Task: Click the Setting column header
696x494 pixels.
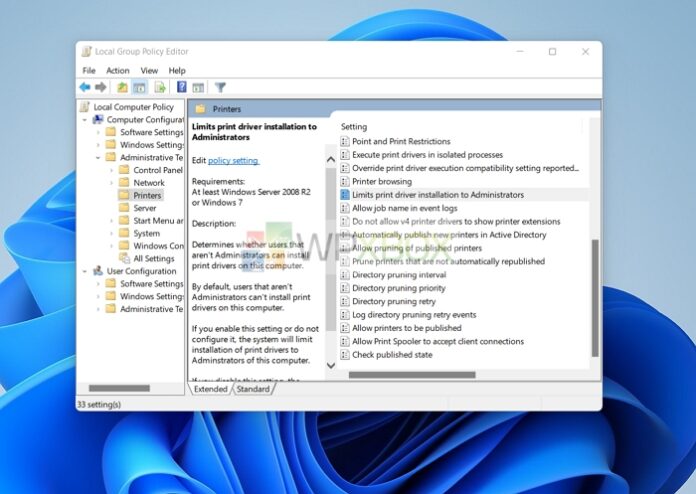Action: coord(354,127)
